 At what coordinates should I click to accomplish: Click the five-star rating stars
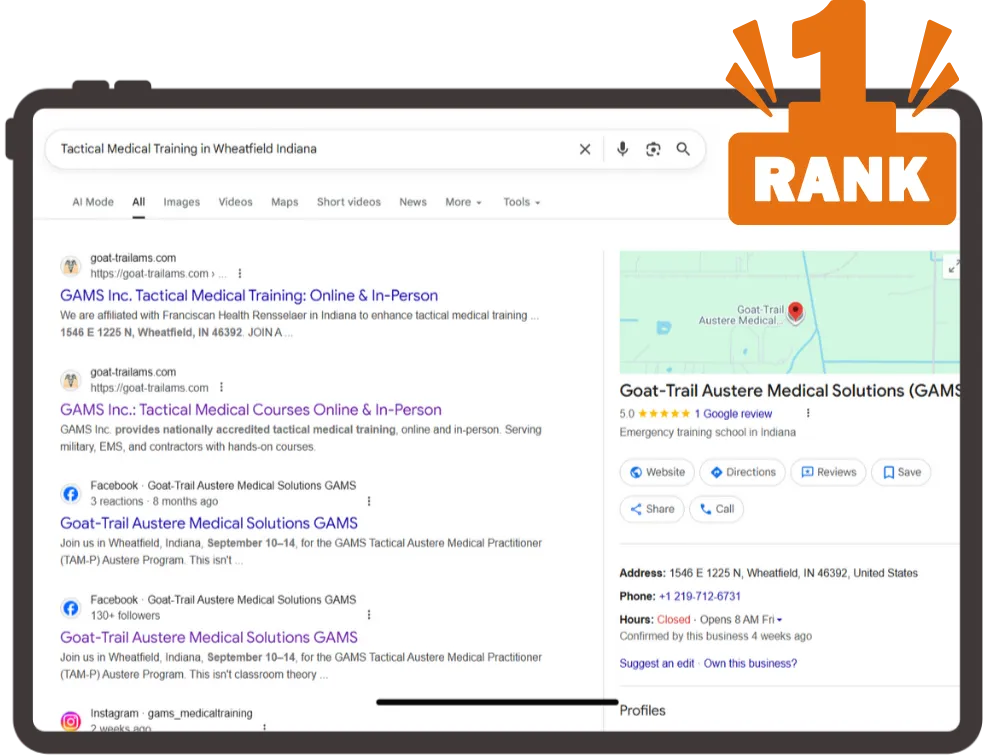coord(663,414)
